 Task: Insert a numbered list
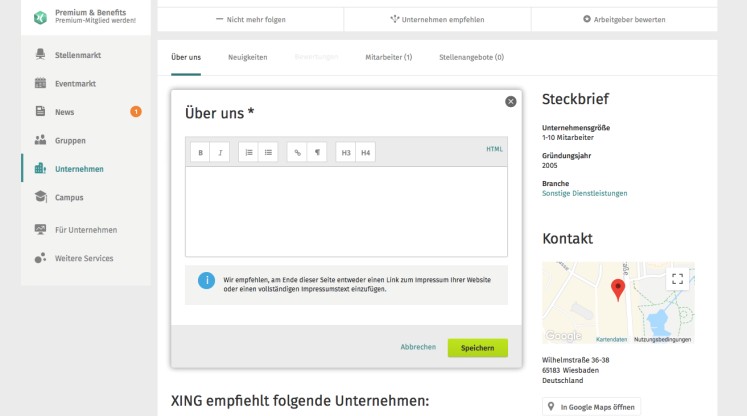(249, 153)
